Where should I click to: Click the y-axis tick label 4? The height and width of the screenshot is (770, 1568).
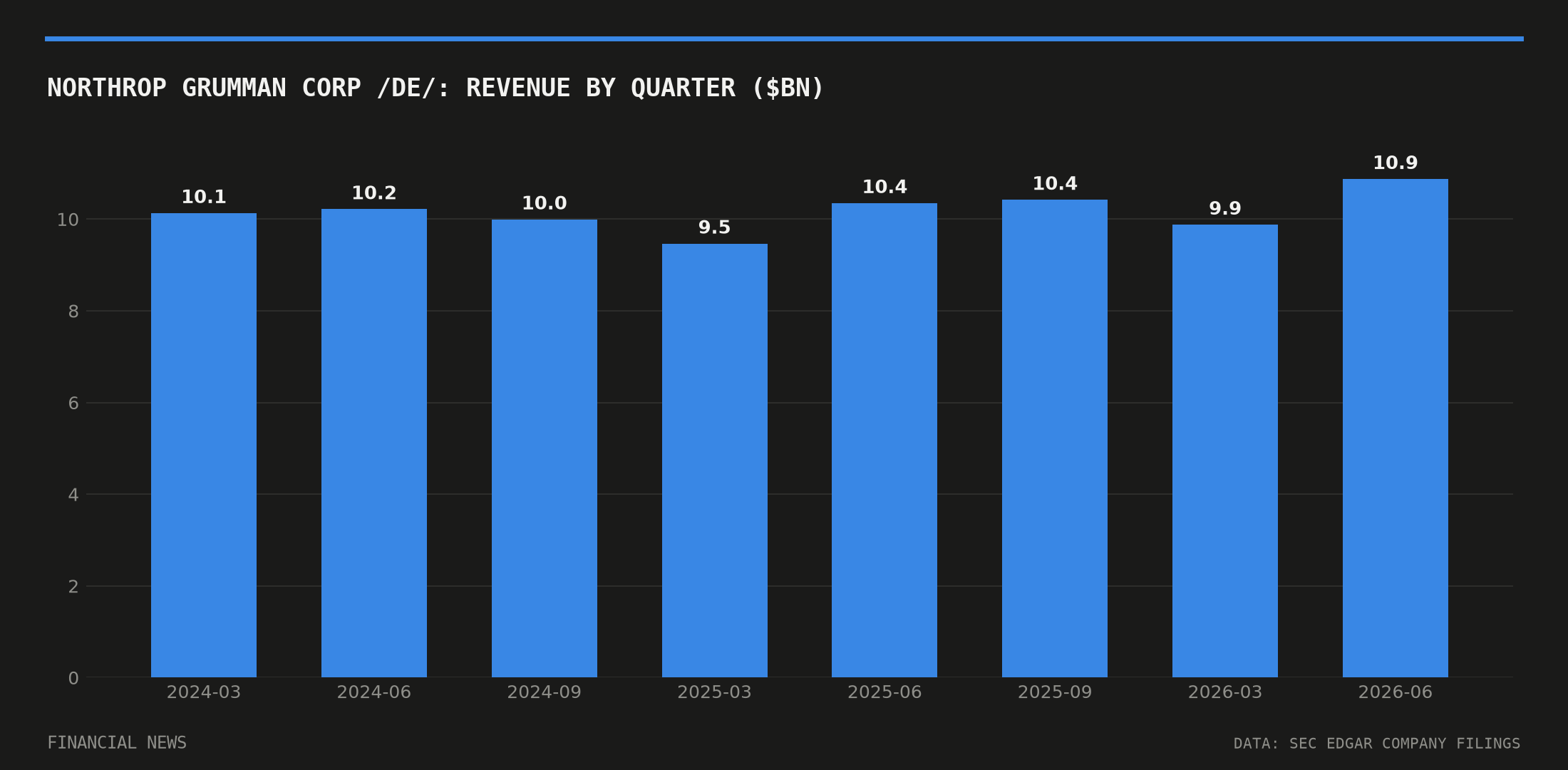(x=73, y=495)
